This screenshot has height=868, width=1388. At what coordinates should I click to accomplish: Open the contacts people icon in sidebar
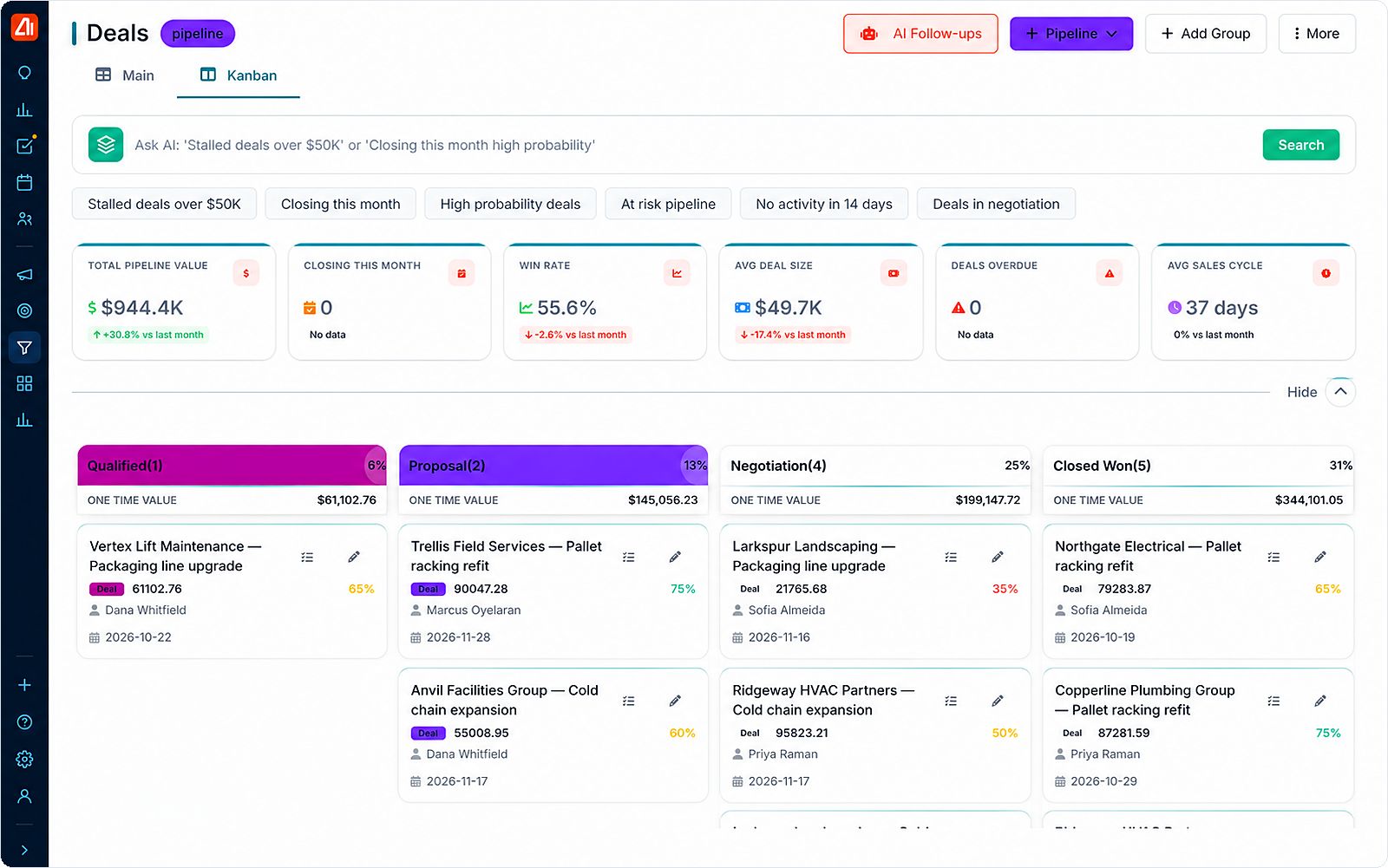pyautogui.click(x=24, y=219)
